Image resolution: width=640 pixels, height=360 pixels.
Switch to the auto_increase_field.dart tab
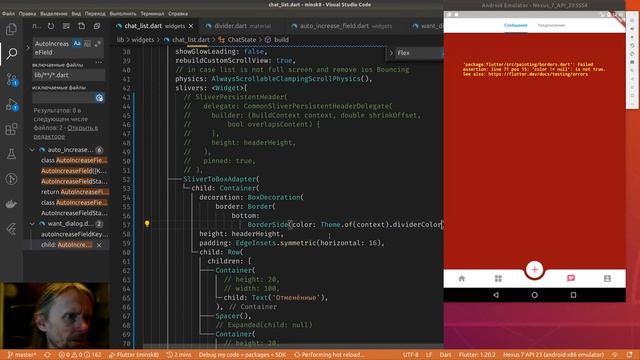point(342,26)
